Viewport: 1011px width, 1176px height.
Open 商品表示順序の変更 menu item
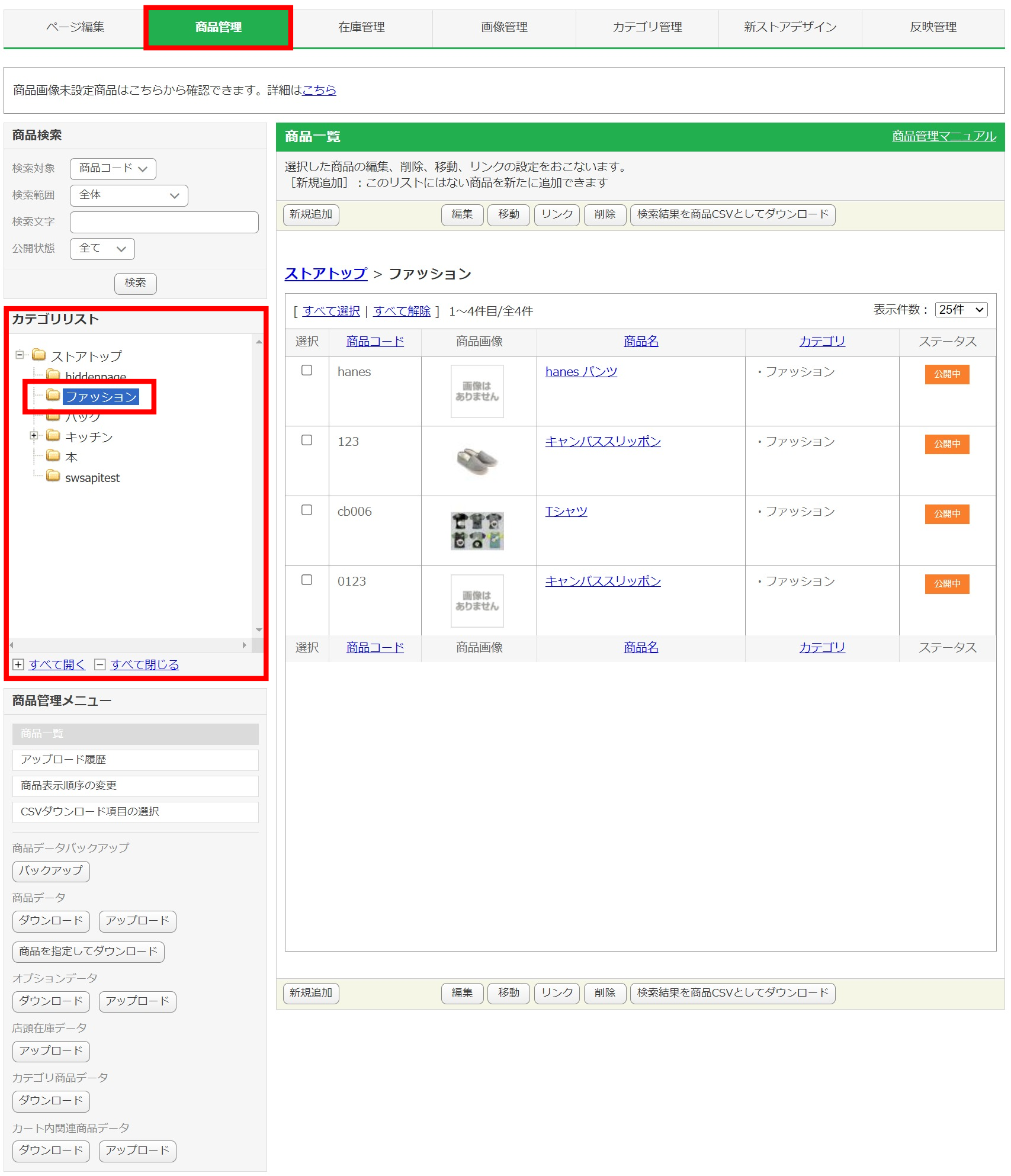(x=136, y=786)
